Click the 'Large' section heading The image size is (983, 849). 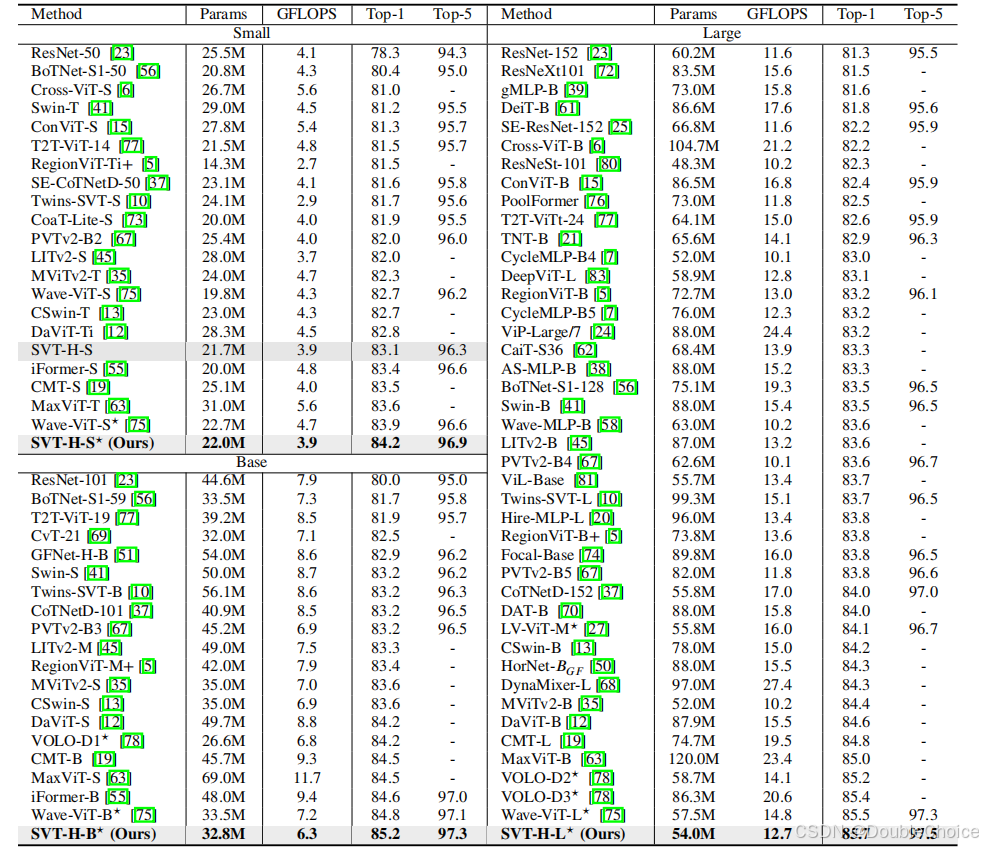(x=722, y=33)
